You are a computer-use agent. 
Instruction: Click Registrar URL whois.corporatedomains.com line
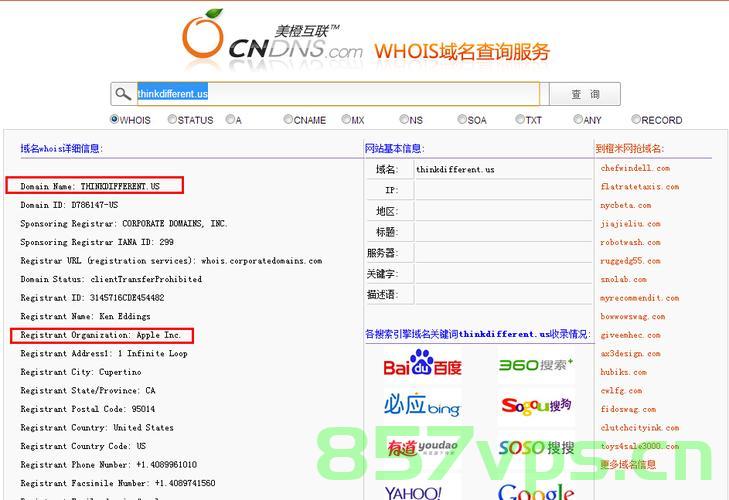172,261
